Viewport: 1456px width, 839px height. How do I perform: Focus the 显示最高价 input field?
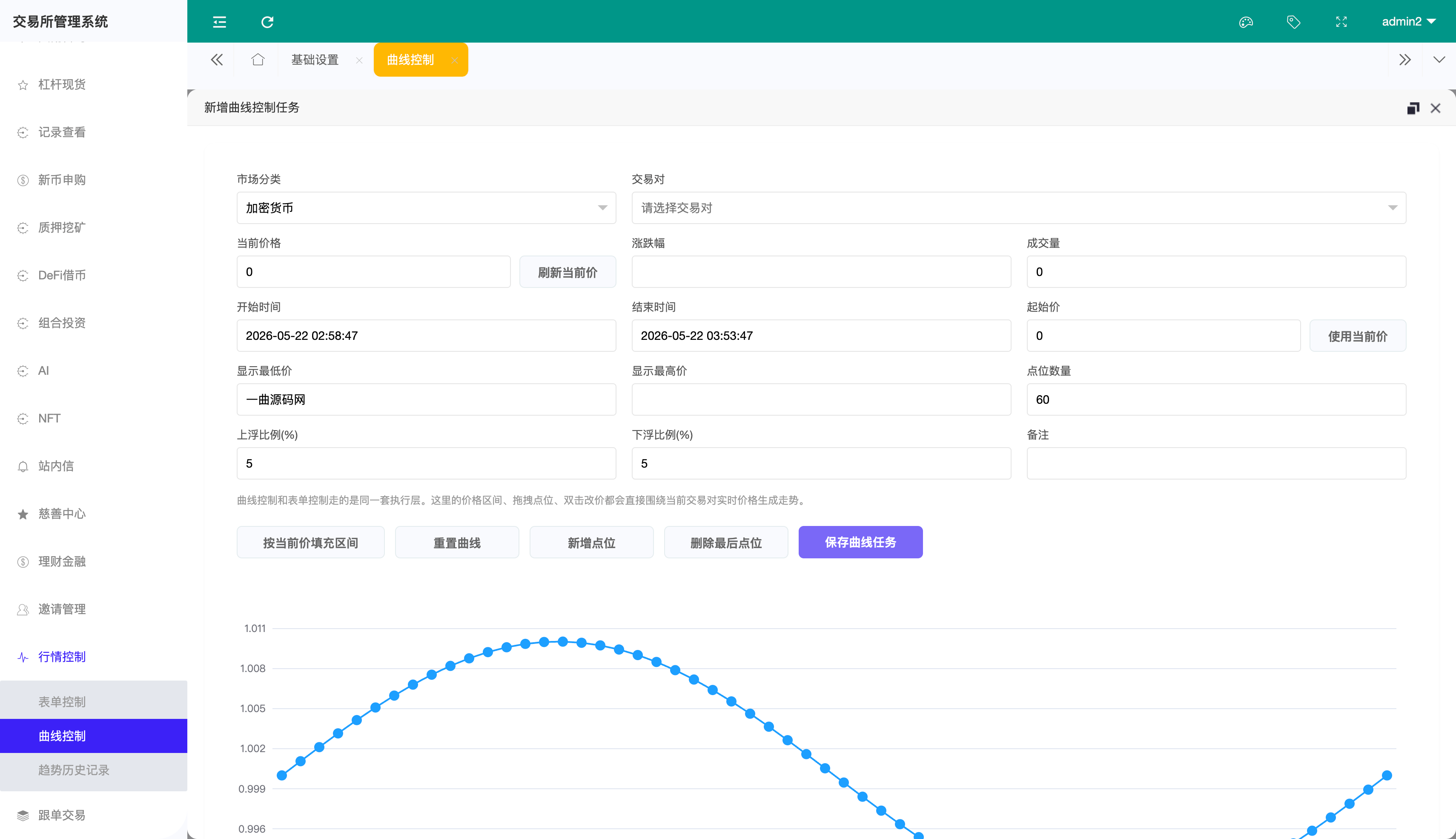pos(821,399)
